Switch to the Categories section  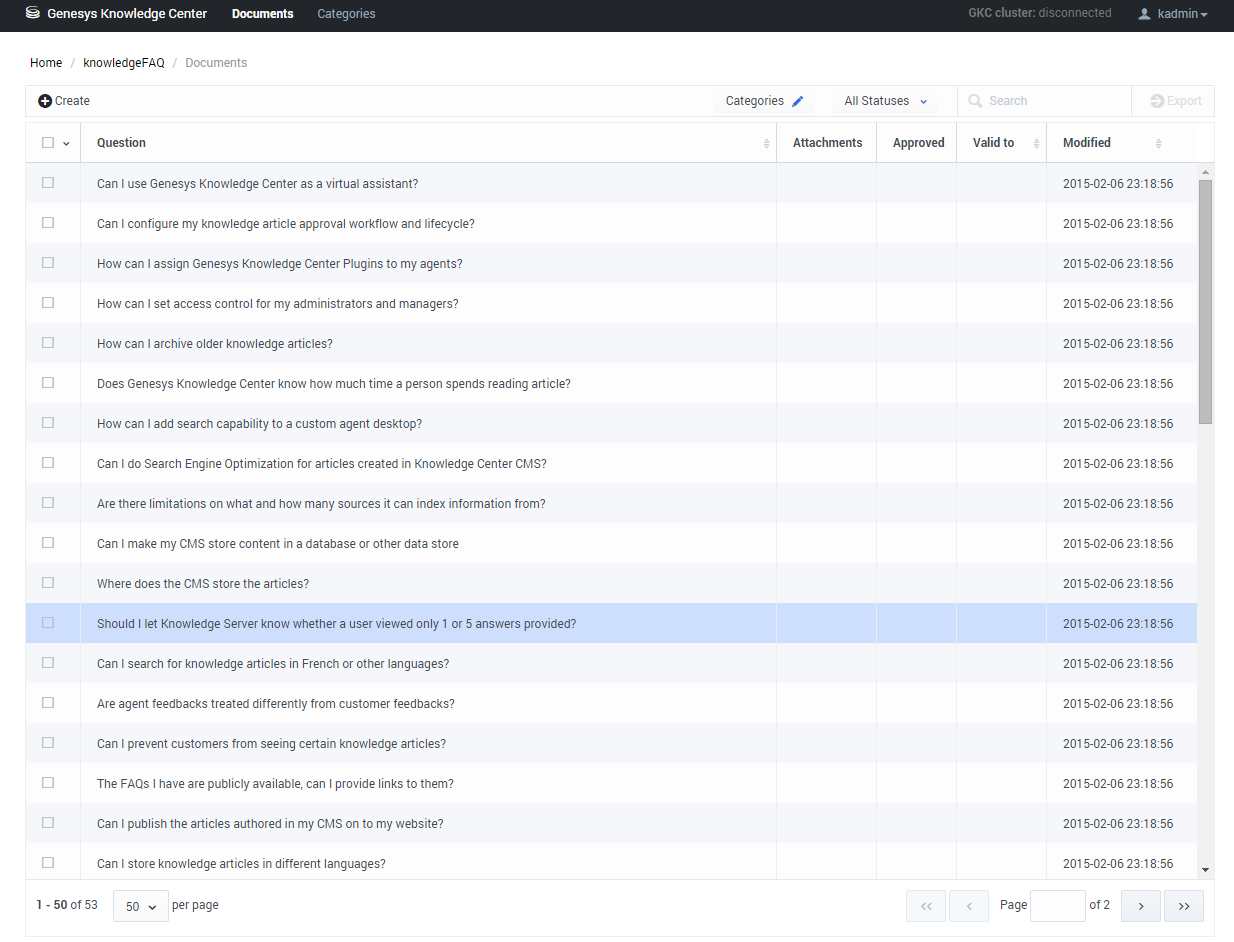(346, 14)
